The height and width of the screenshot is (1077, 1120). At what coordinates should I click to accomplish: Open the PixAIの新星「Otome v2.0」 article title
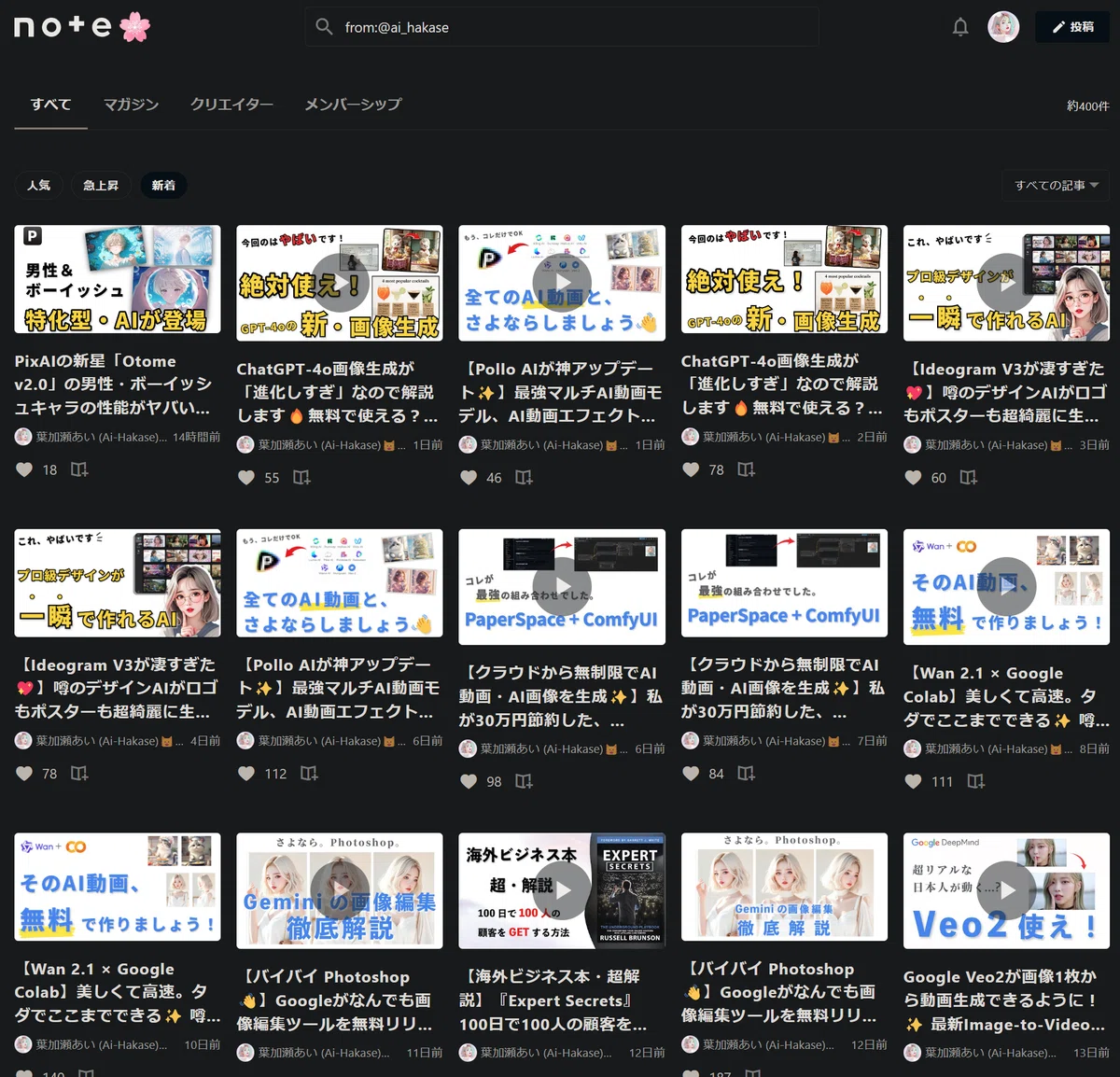(113, 384)
